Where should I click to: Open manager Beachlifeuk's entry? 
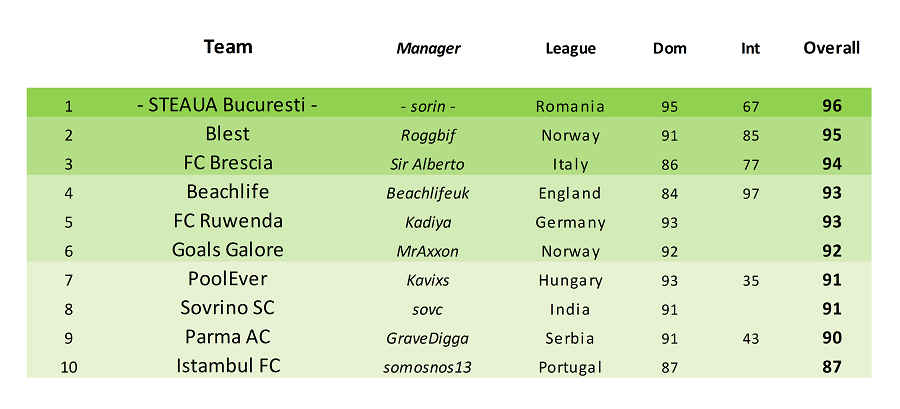coord(428,193)
